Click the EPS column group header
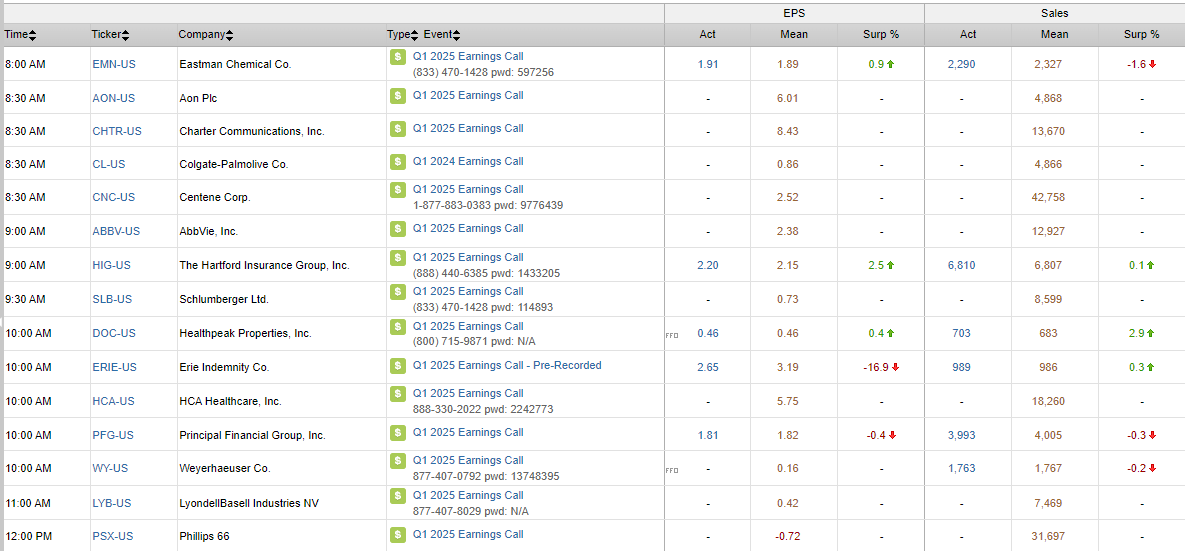The height and width of the screenshot is (551, 1185). [x=794, y=14]
